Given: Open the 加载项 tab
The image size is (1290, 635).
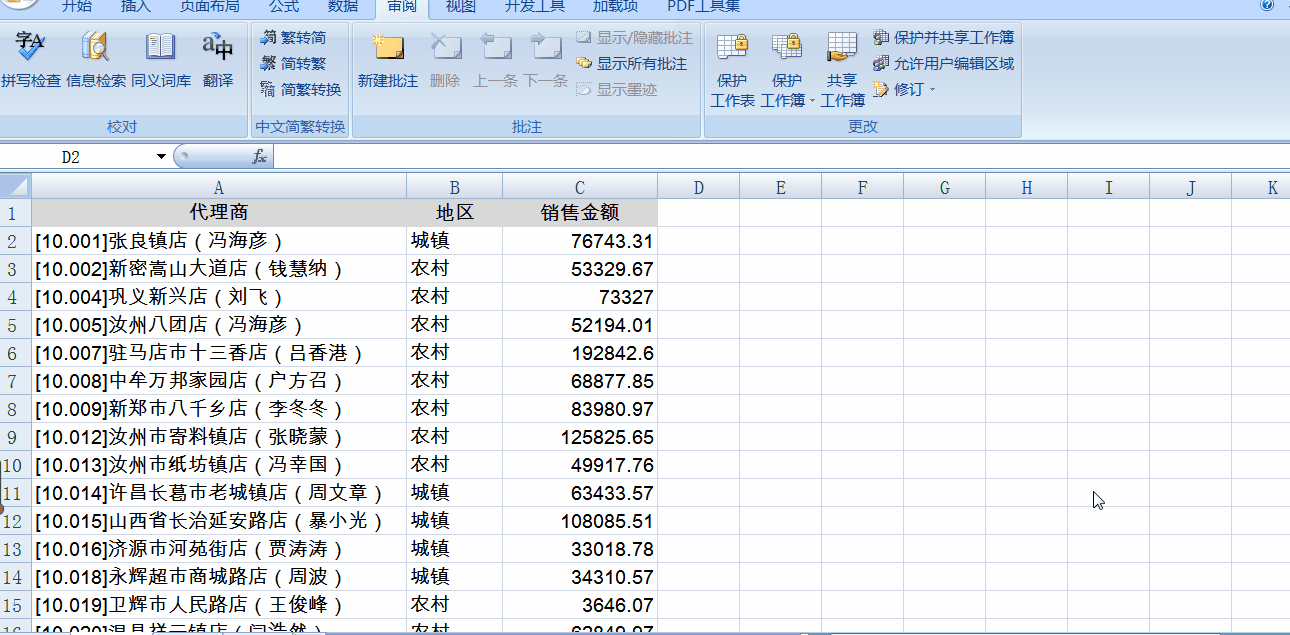Looking at the screenshot, I should point(615,6).
